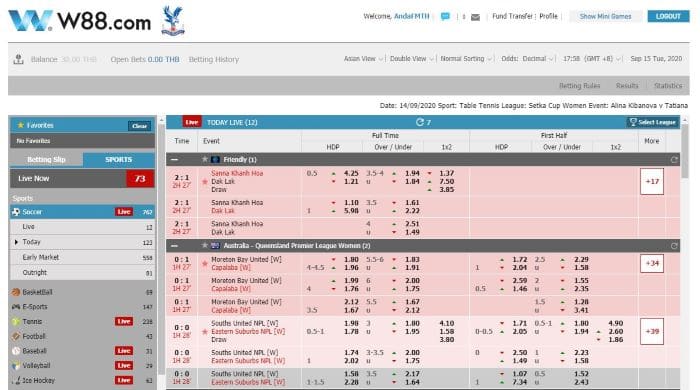Collapse the Friendly league section
700x390 pixels.
pyautogui.click(x=175, y=159)
